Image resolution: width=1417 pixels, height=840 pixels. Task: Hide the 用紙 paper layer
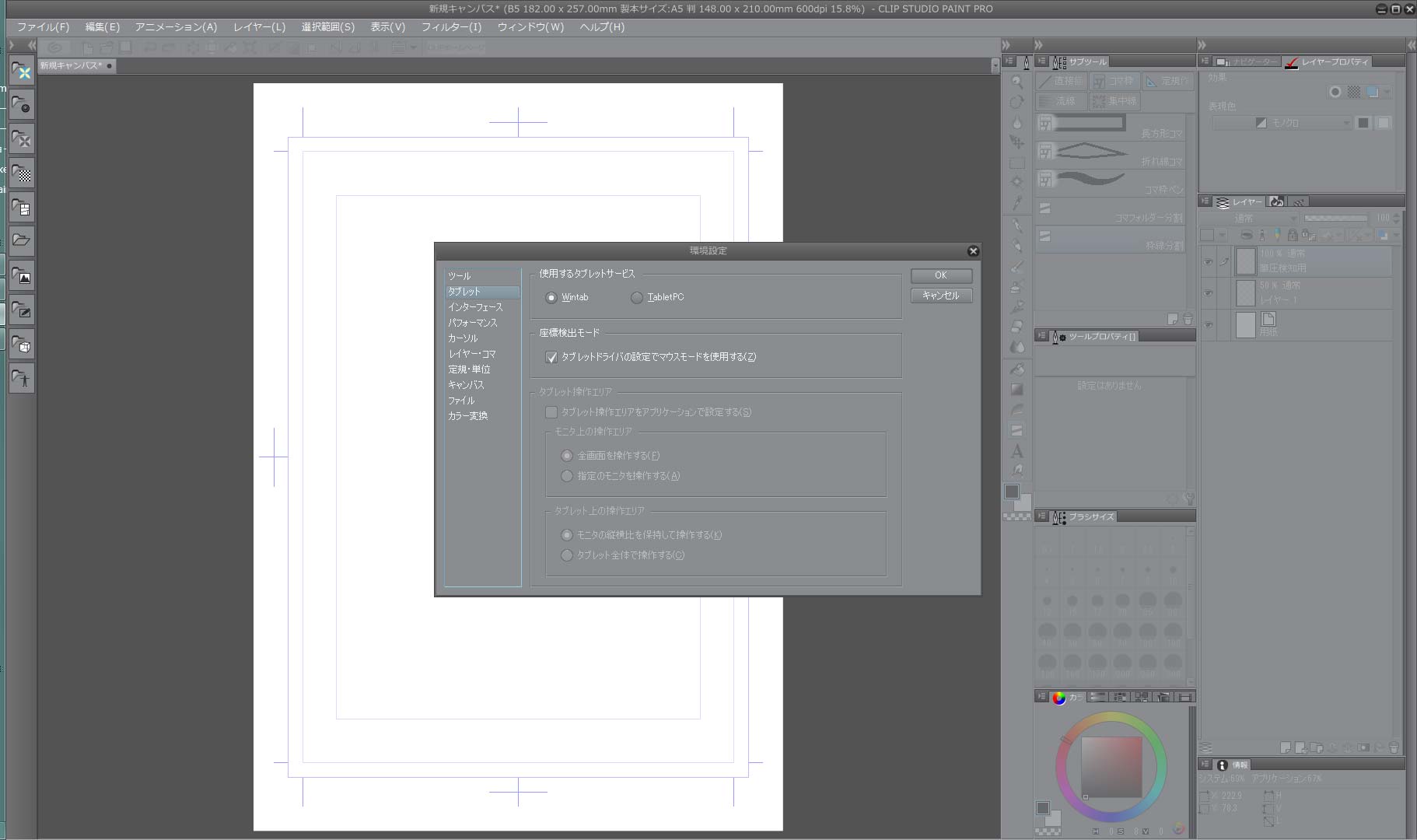point(1208,325)
